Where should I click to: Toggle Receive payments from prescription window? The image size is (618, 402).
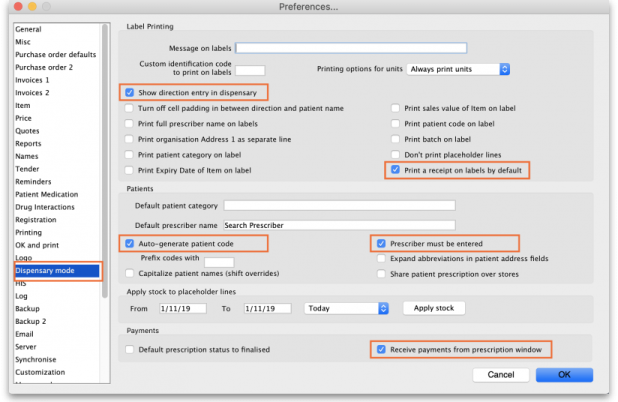(x=381, y=349)
